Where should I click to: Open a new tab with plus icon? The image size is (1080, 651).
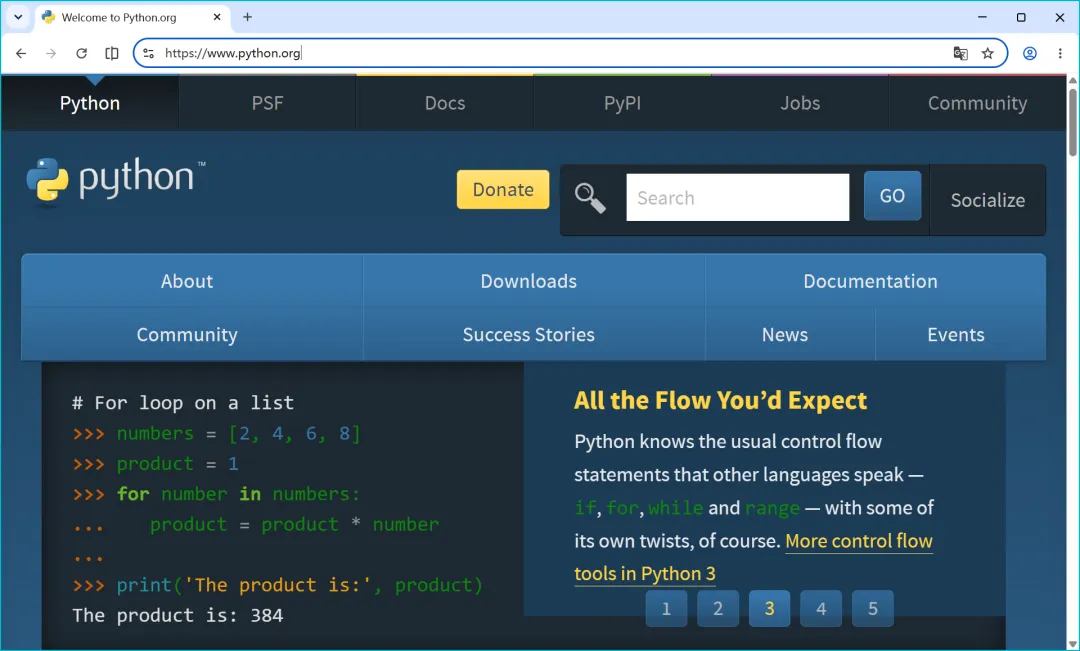pyautogui.click(x=247, y=17)
